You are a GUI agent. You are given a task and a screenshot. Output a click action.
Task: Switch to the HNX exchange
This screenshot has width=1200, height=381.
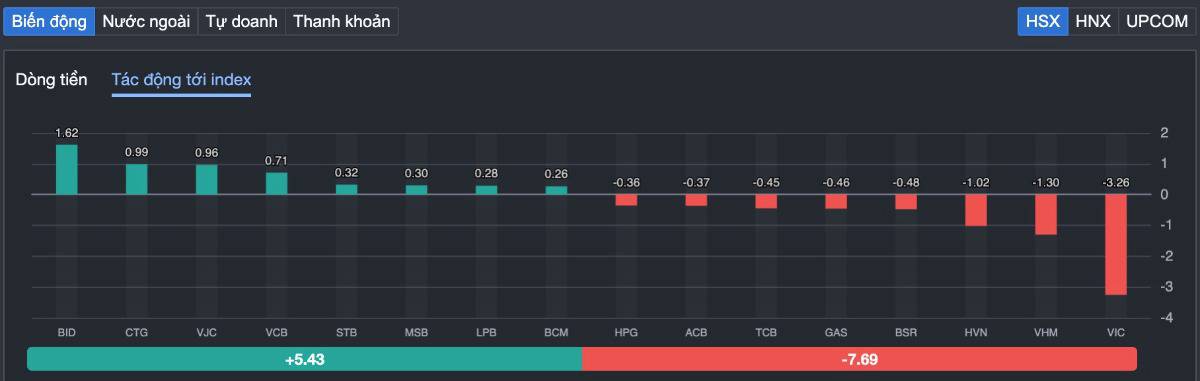pos(1092,21)
